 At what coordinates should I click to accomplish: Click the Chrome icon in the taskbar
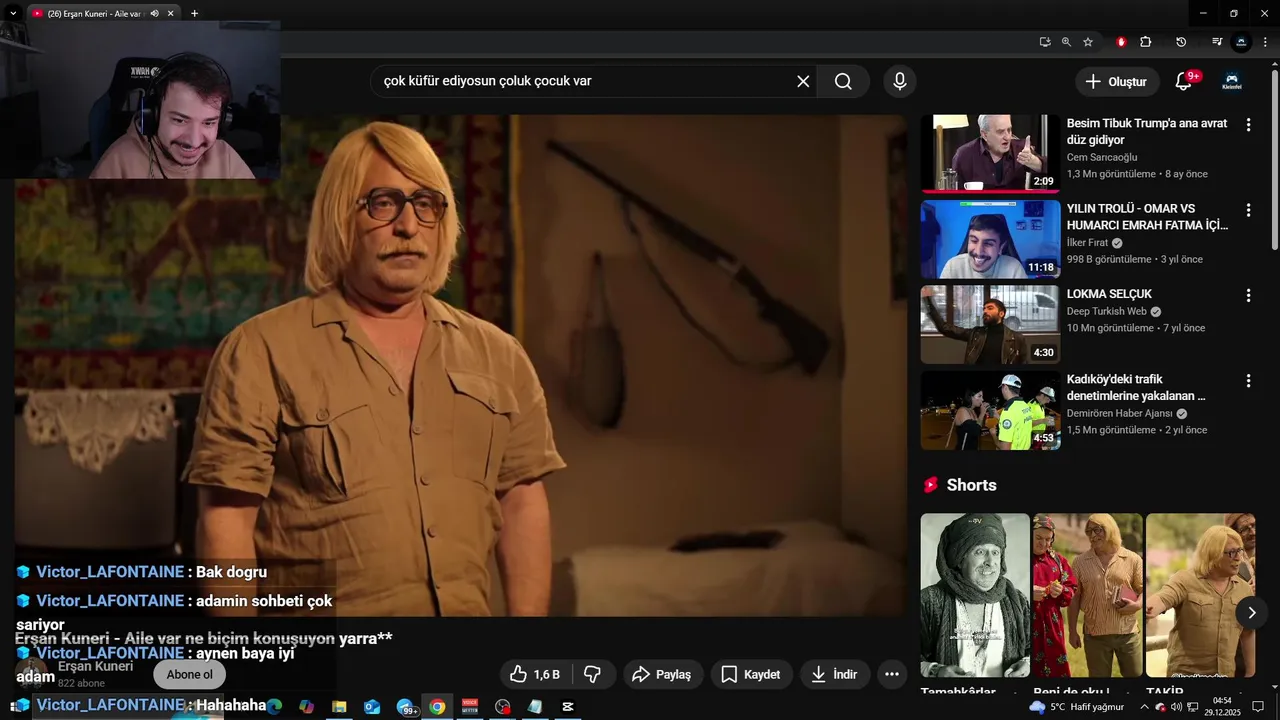437,706
